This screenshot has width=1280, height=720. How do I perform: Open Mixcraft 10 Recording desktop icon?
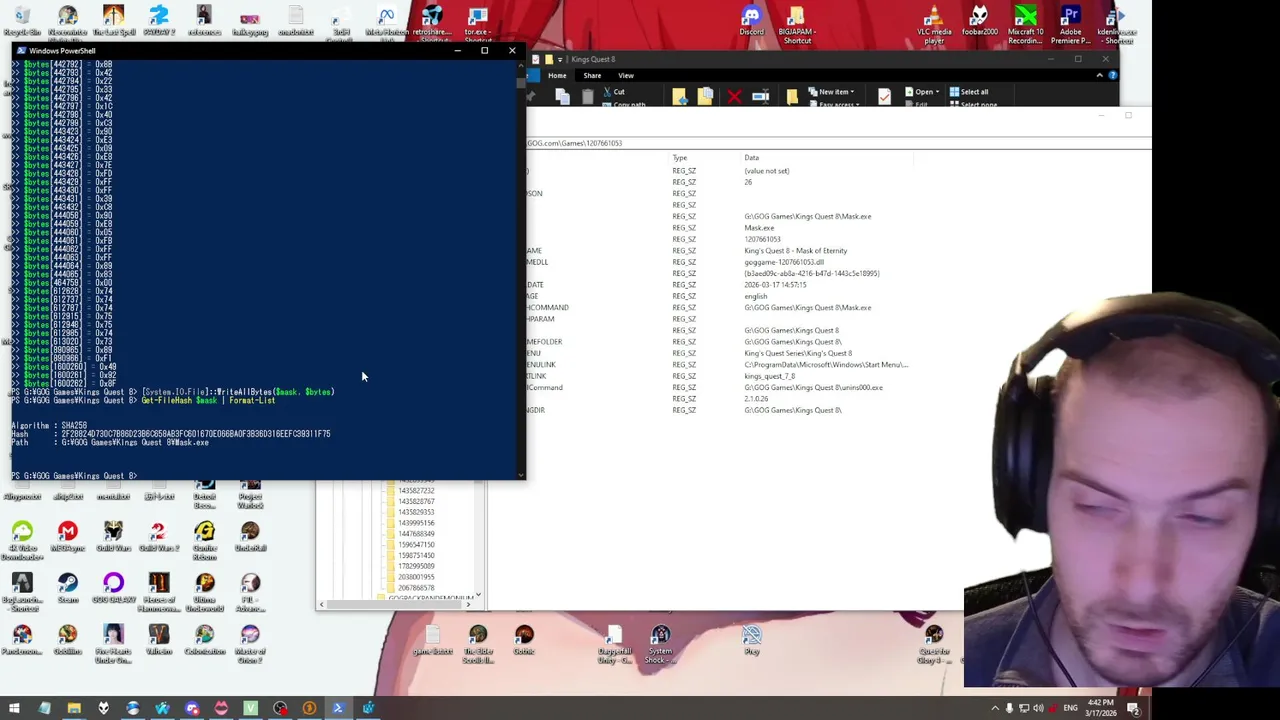(x=1025, y=24)
